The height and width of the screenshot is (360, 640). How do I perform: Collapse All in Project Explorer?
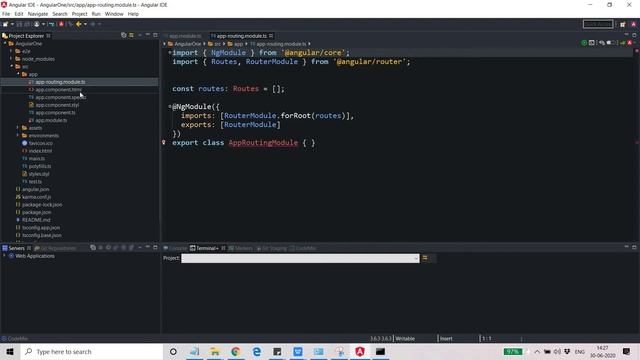click(x=124, y=36)
